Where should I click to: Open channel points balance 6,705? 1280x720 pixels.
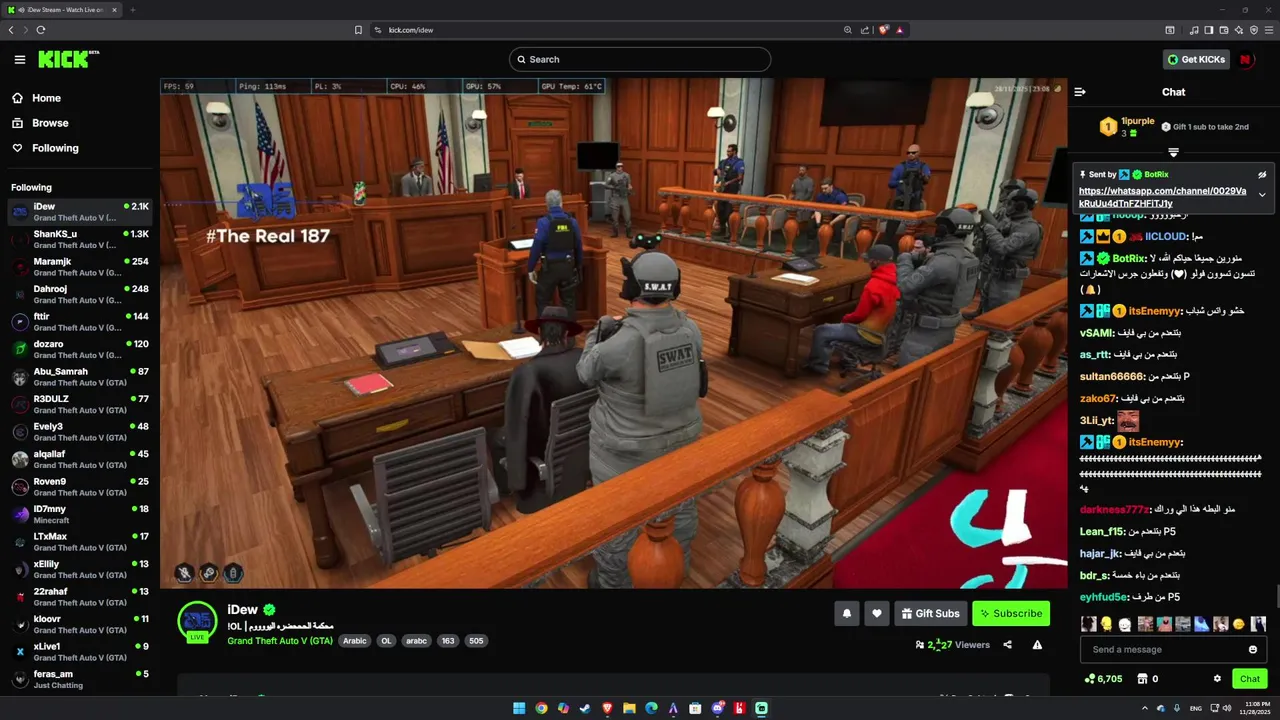coord(1103,679)
